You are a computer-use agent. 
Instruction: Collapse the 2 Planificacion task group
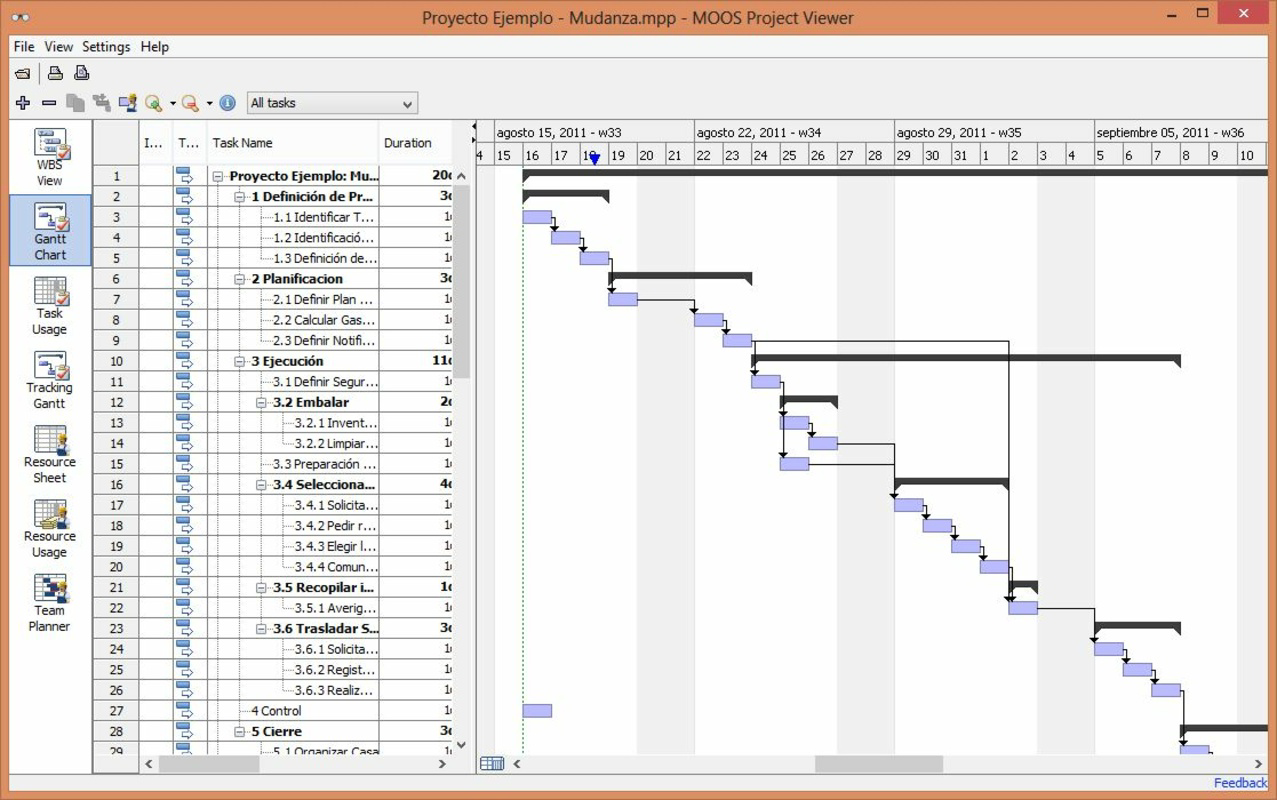coord(239,278)
